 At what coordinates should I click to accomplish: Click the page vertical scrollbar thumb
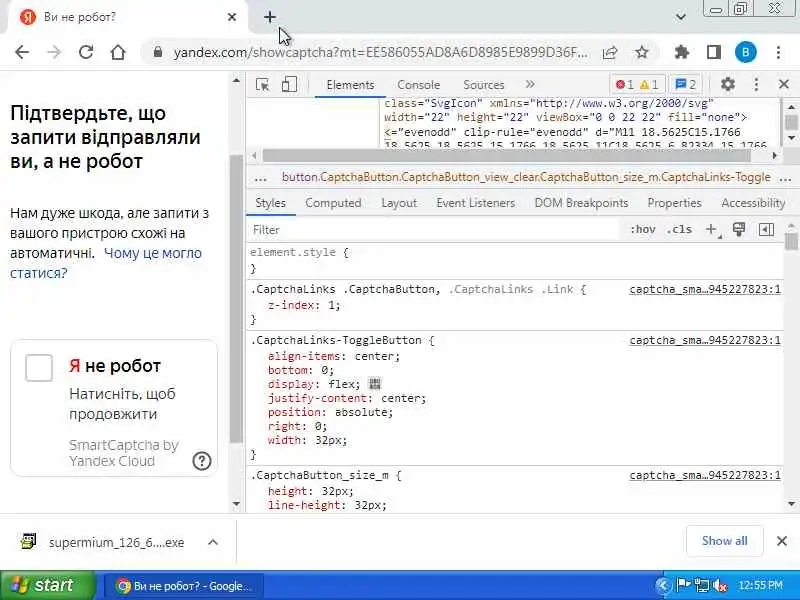click(236, 298)
